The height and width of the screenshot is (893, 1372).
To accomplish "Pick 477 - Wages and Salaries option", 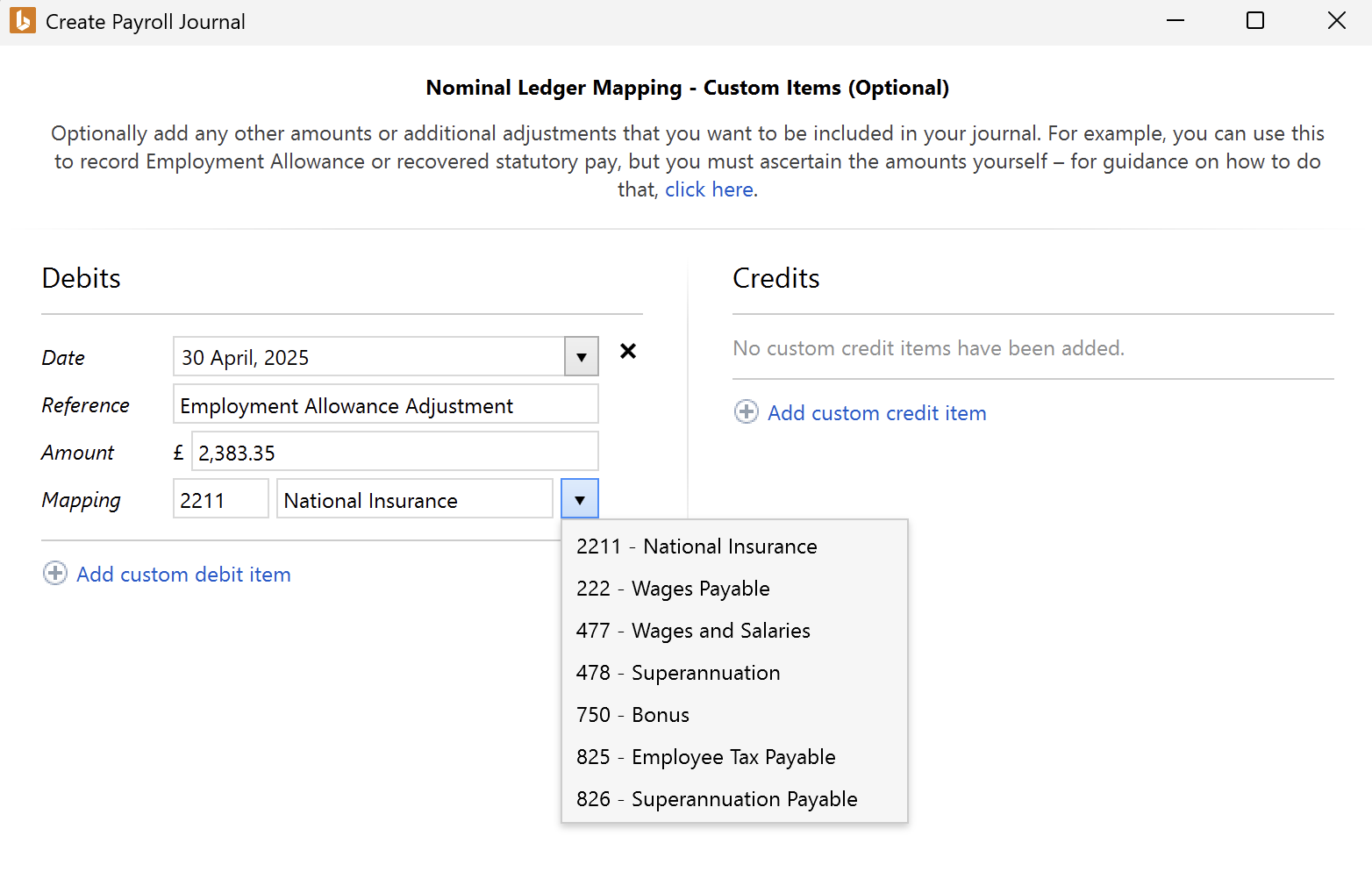I will click(x=734, y=631).
